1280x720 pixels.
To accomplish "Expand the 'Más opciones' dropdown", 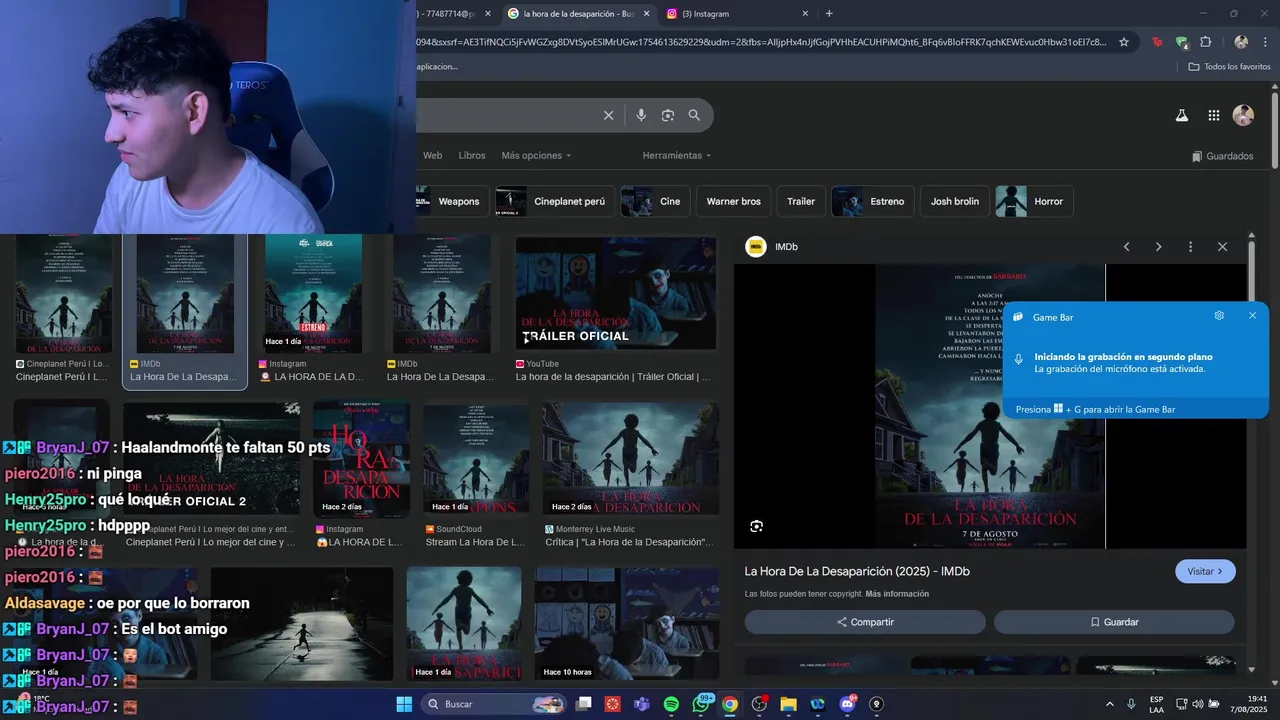I will [537, 156].
